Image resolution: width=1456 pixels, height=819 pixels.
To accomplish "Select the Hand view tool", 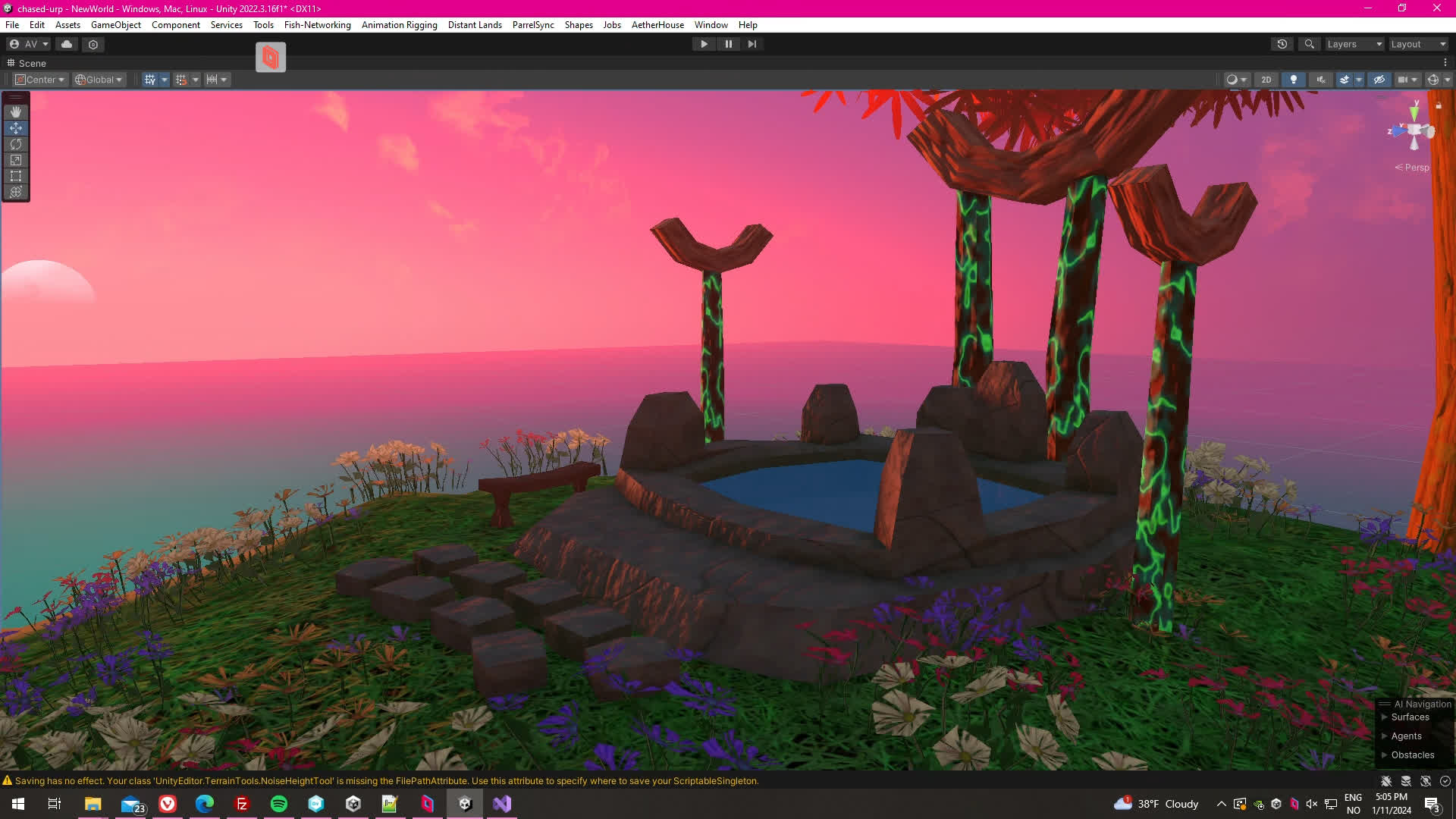I will (16, 112).
